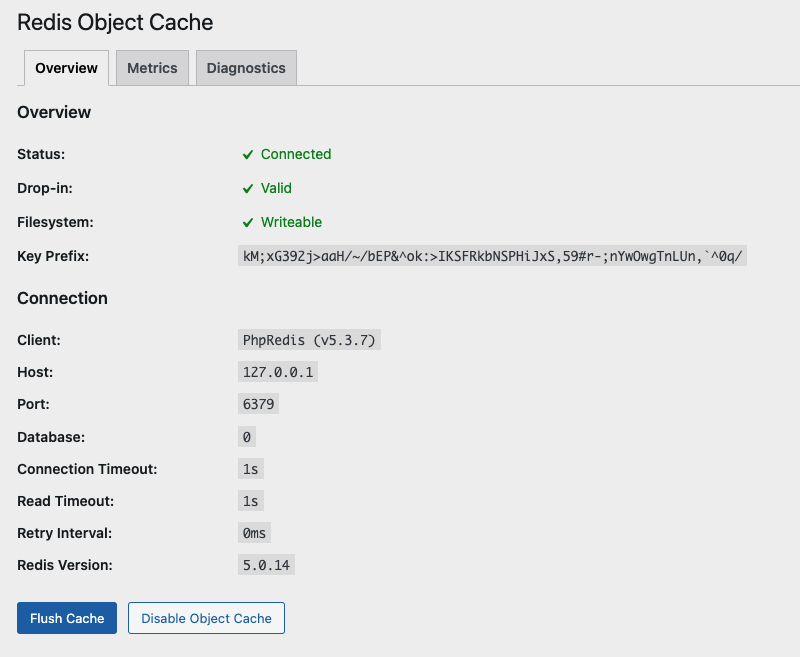Click the Valid drop-in text
The width and height of the screenshot is (800, 657).
[276, 188]
